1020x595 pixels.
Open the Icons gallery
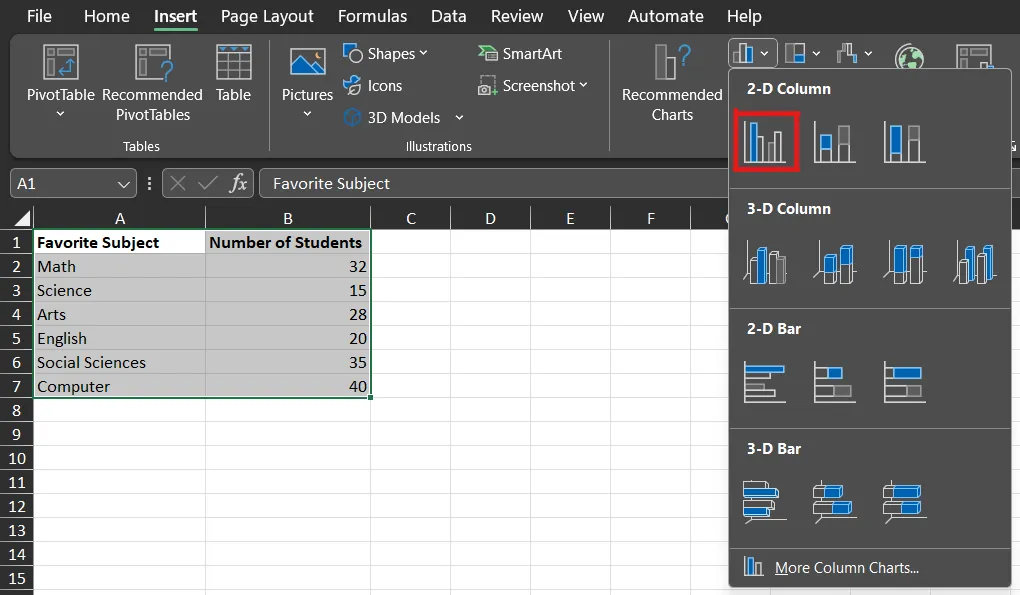click(x=373, y=85)
